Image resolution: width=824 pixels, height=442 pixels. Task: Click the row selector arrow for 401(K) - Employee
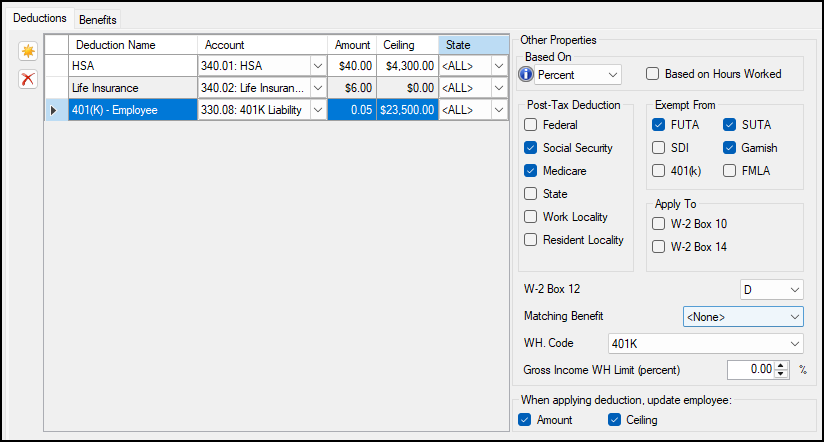coord(53,110)
